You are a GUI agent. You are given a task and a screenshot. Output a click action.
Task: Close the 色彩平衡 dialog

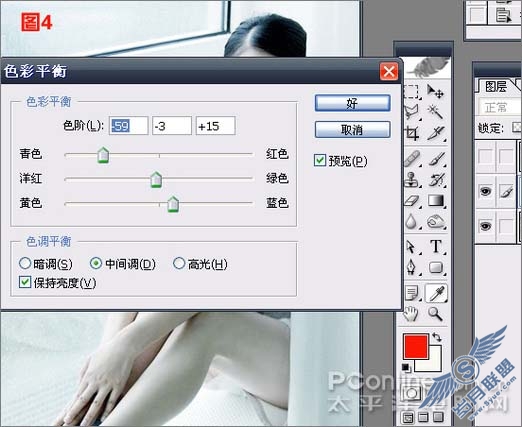tap(389, 71)
